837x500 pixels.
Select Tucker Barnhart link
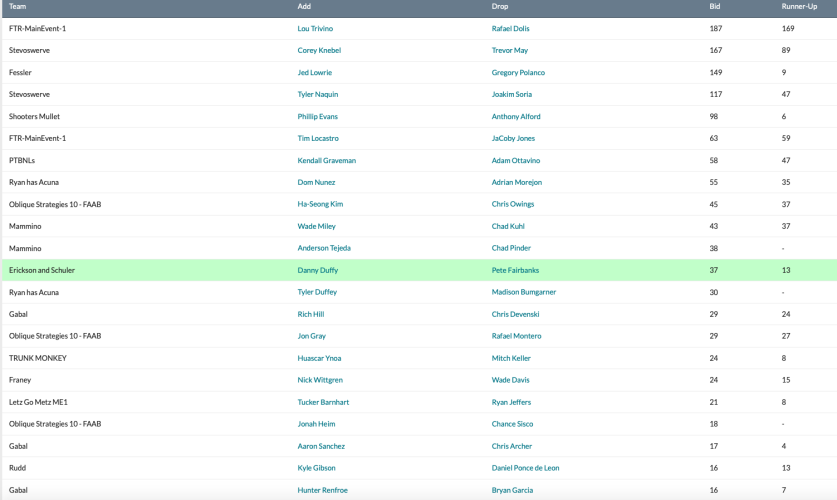click(323, 402)
